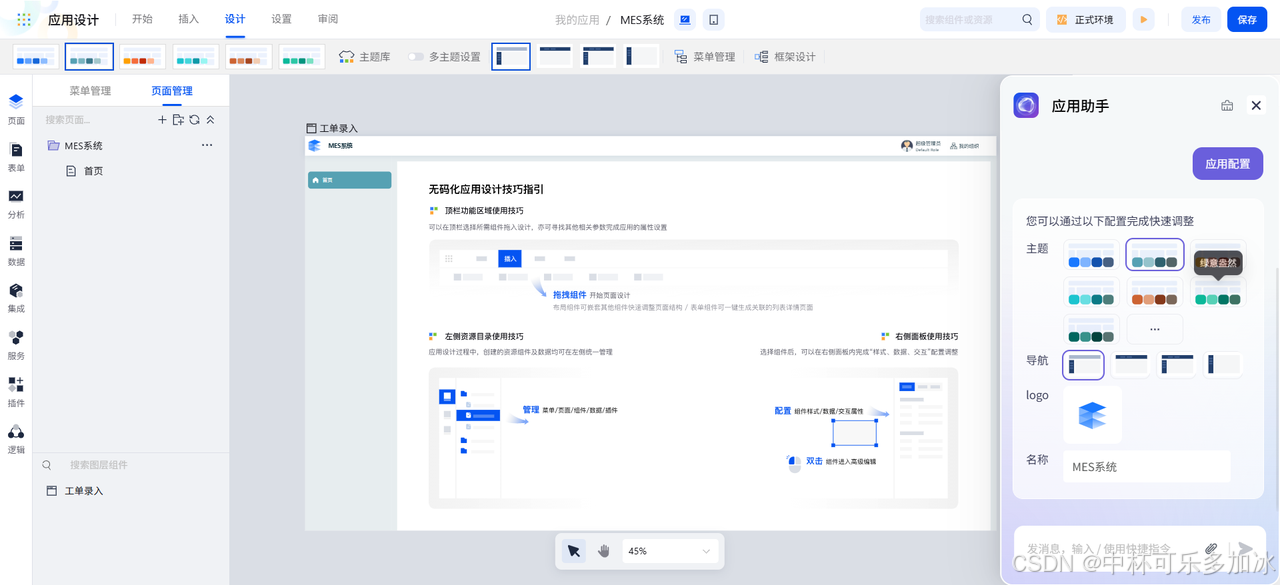Click the ellipsis button to show more themes
This screenshot has height=585, width=1280.
[1155, 328]
